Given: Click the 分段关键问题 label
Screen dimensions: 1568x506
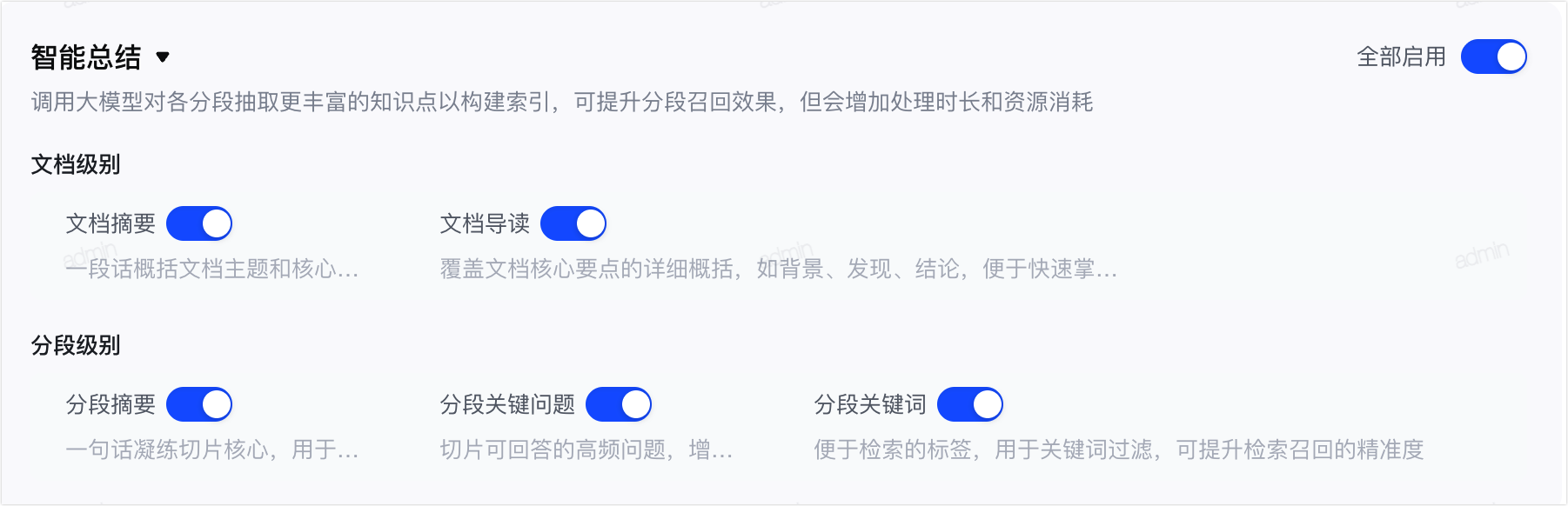Looking at the screenshot, I should click(507, 404).
